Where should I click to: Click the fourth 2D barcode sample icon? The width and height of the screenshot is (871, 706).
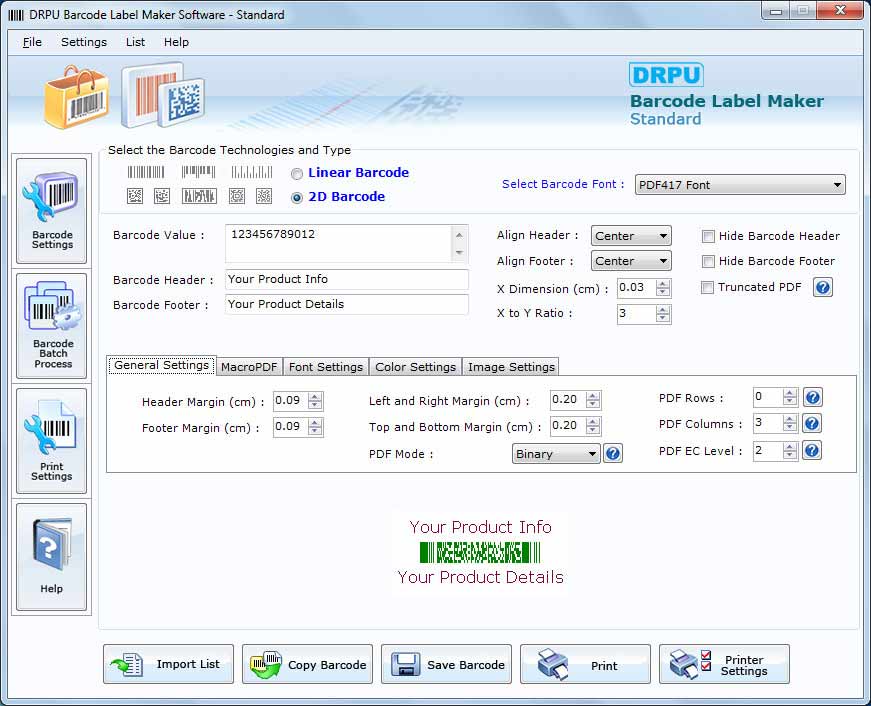pyautogui.click(x=237, y=196)
